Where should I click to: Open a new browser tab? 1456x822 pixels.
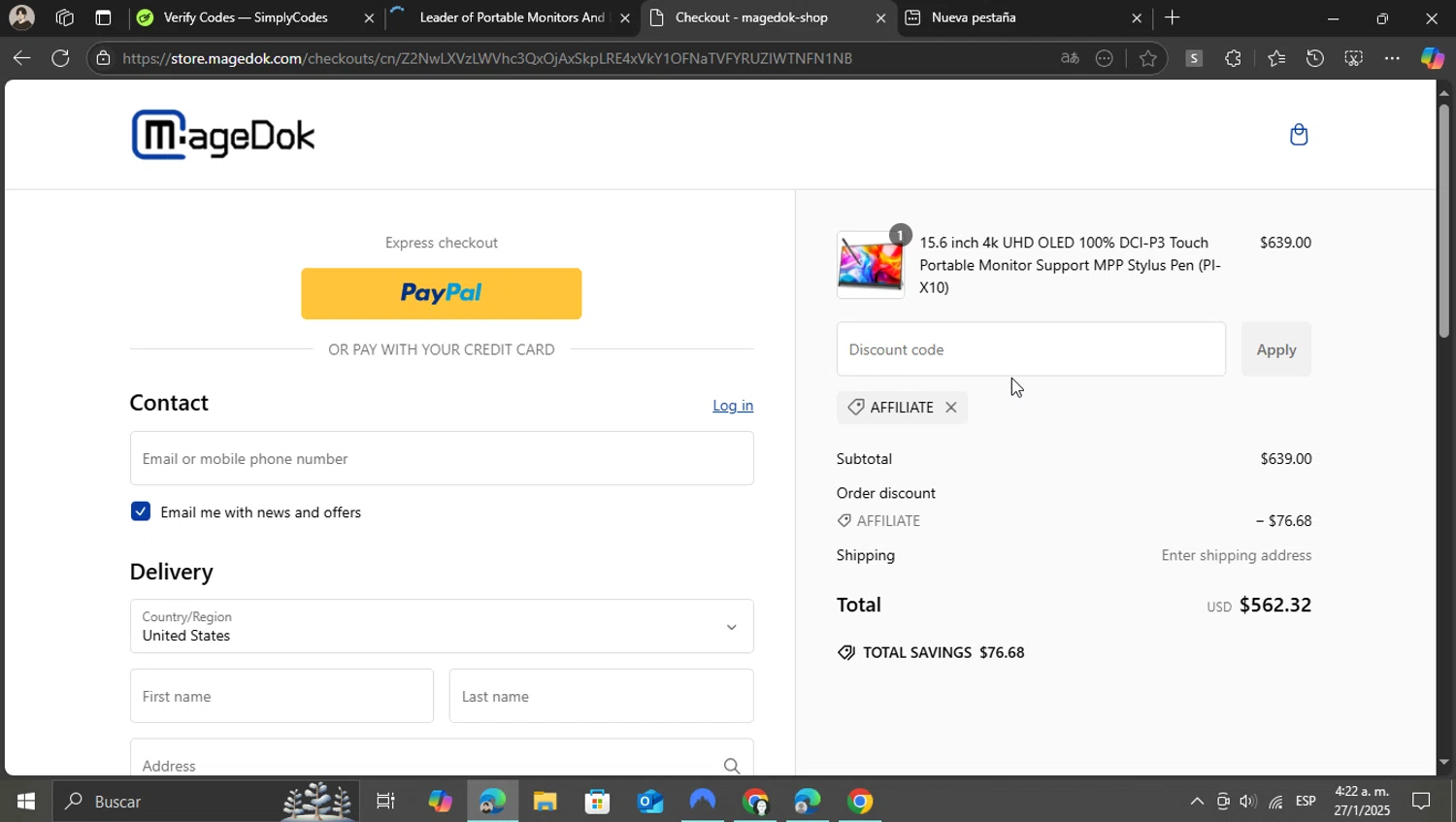click(1173, 17)
